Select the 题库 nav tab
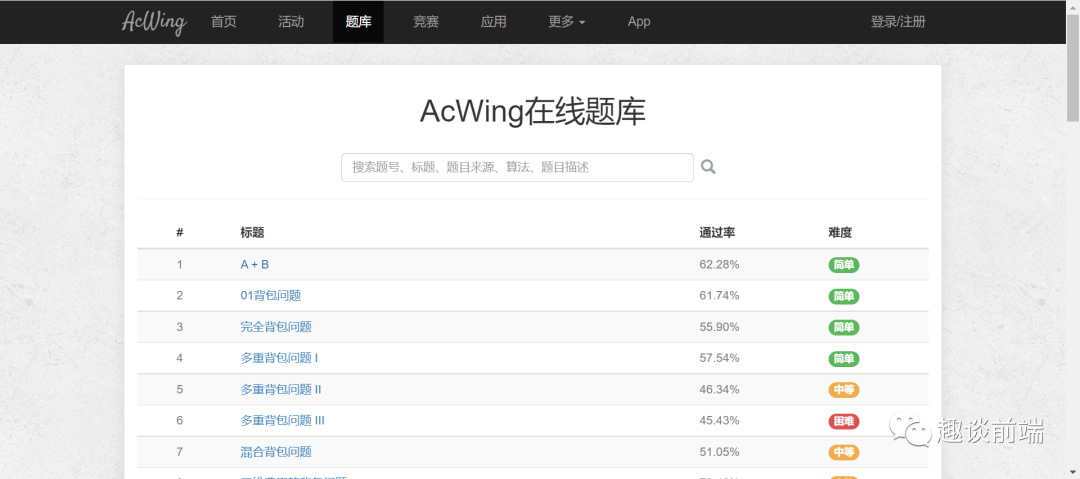The image size is (1080, 479). 358,22
